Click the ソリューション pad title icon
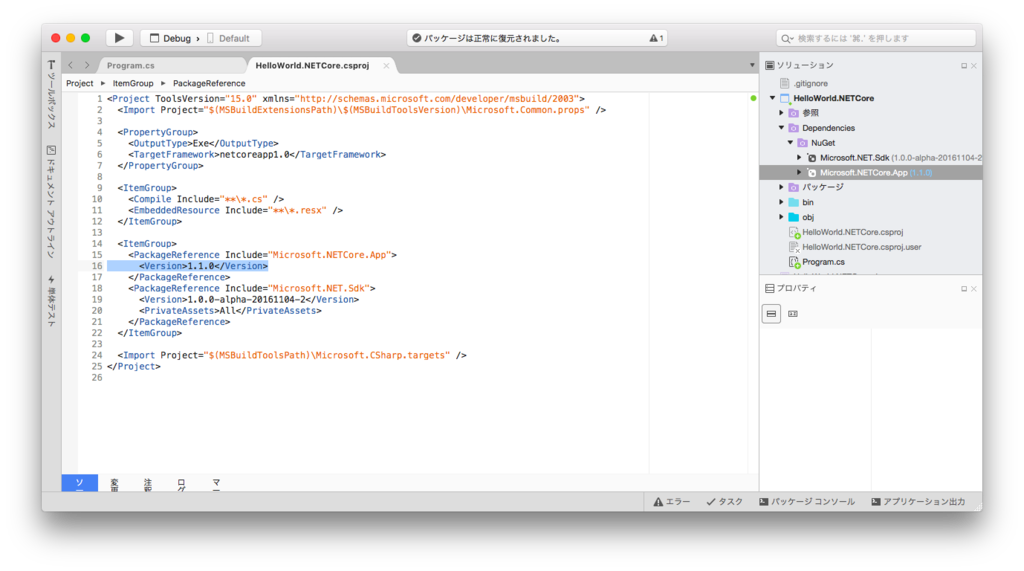The image size is (1024, 571). pyautogui.click(x=769, y=65)
